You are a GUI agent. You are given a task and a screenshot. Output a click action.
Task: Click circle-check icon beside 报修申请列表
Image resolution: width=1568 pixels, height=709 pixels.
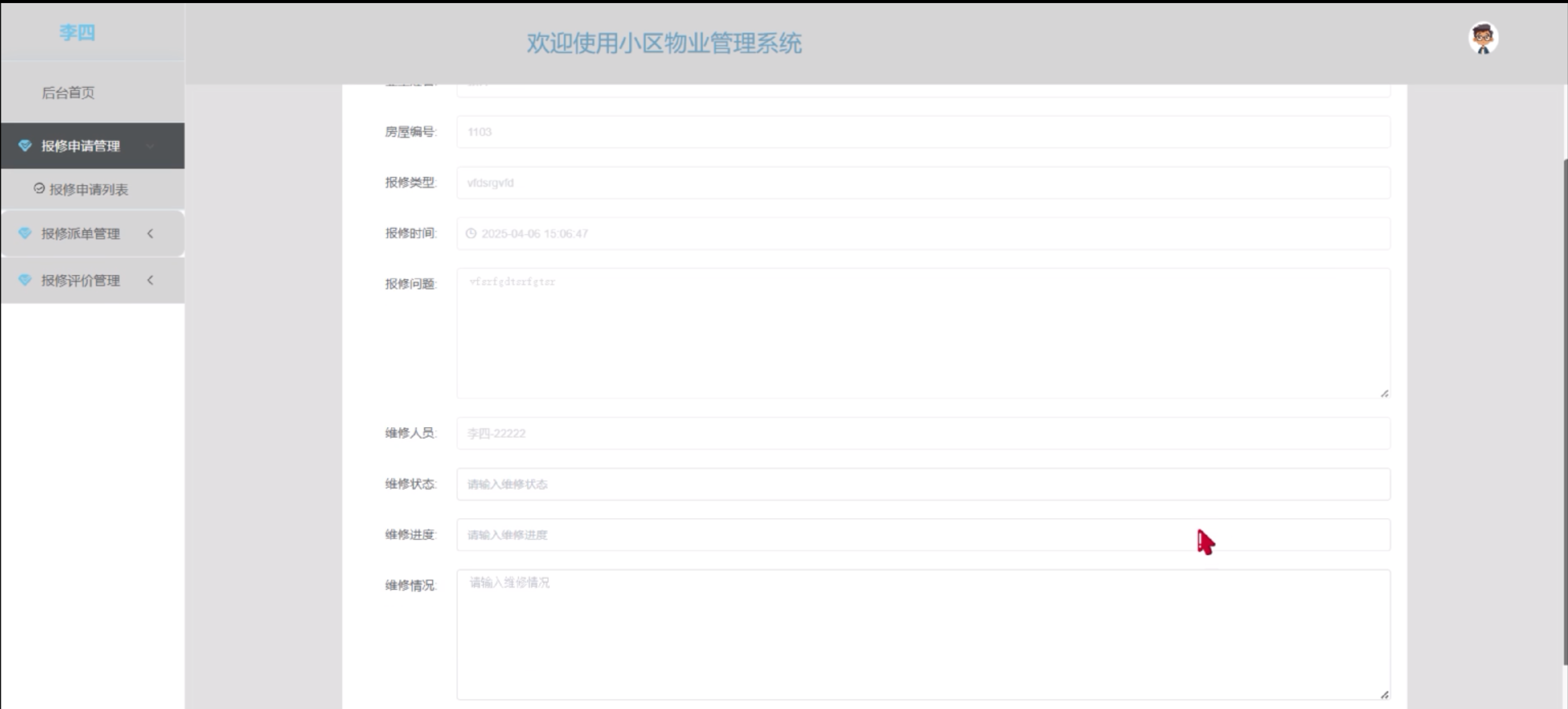tap(39, 188)
